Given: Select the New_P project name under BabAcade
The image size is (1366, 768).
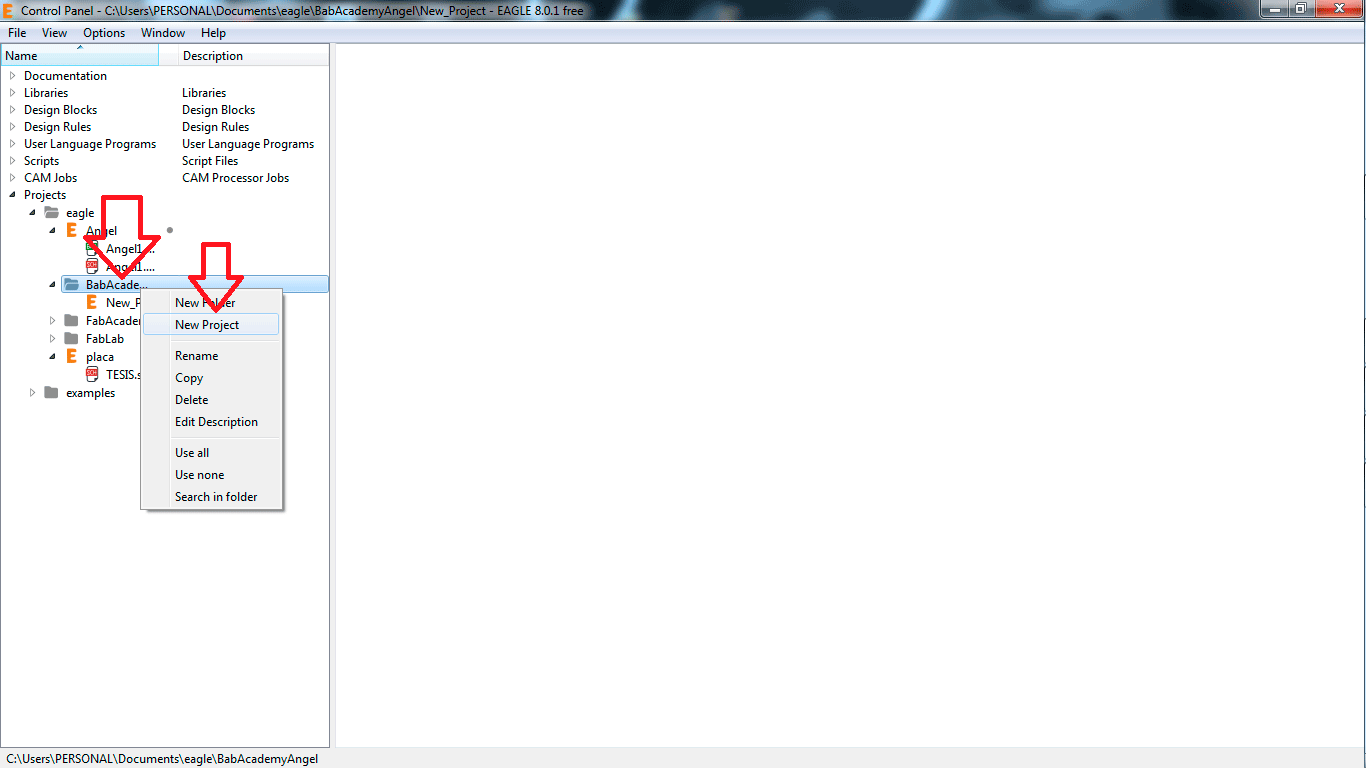Looking at the screenshot, I should [x=122, y=303].
